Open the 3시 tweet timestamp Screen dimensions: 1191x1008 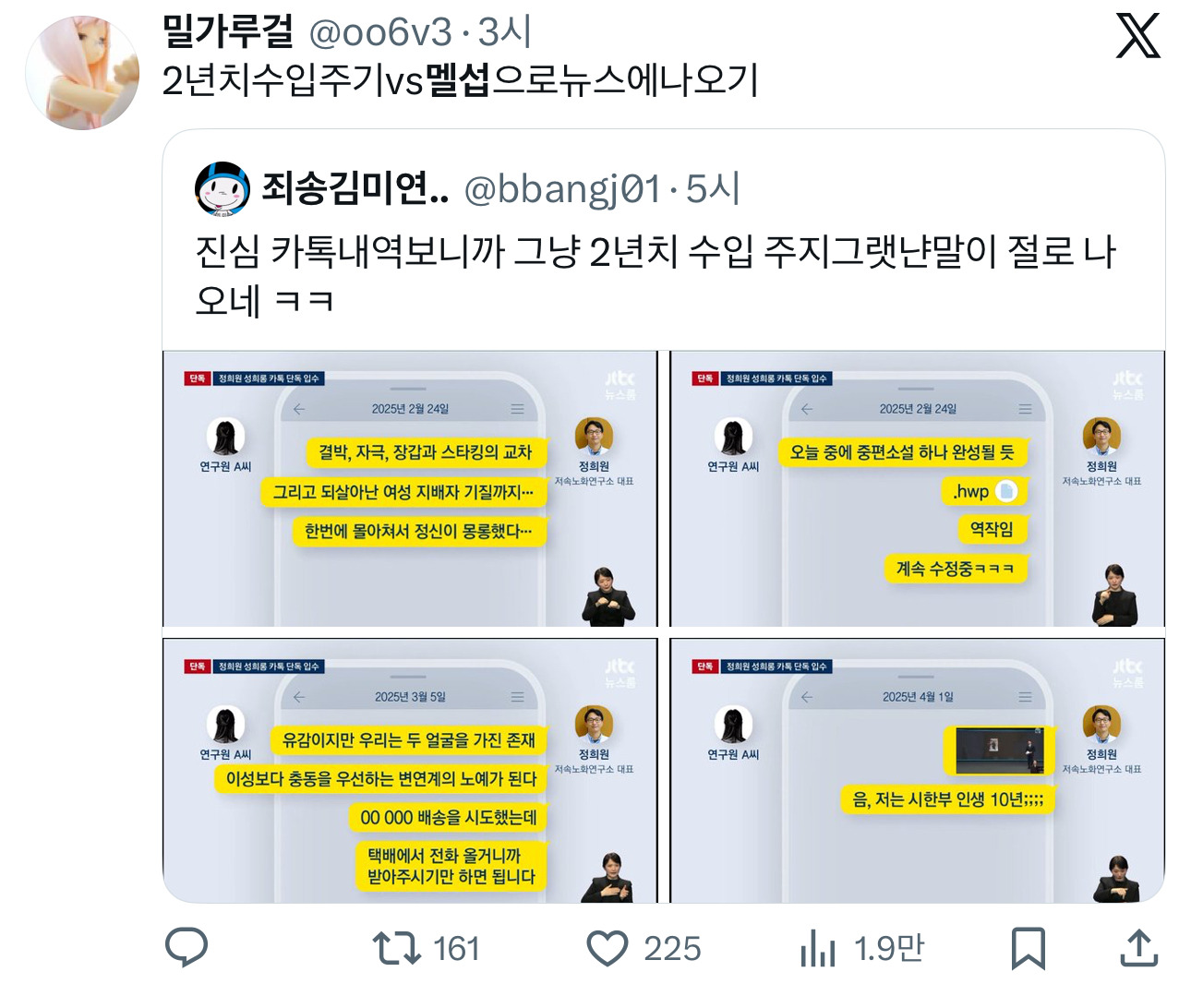coord(504,33)
